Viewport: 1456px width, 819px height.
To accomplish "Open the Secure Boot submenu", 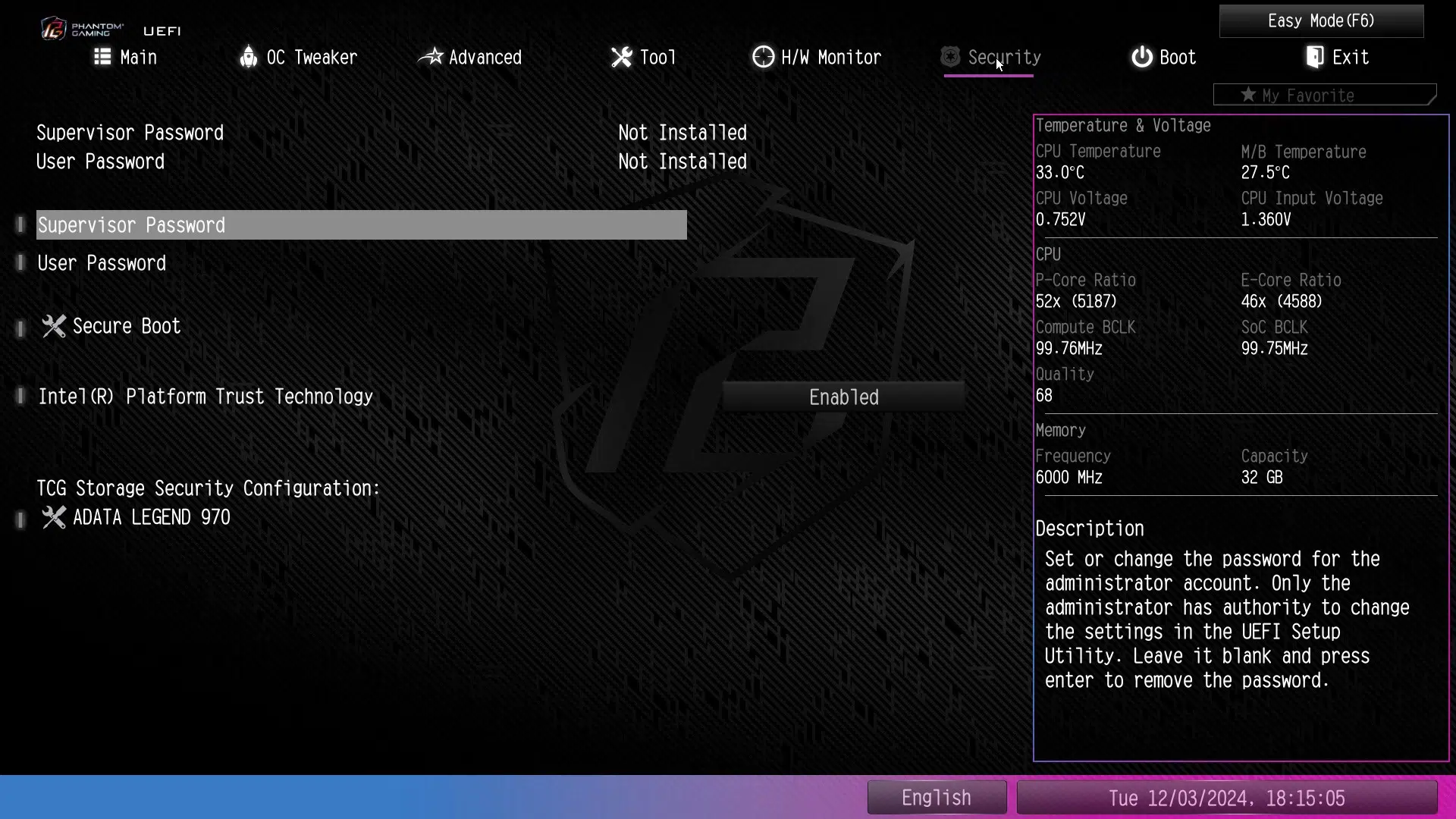I will 127,326.
